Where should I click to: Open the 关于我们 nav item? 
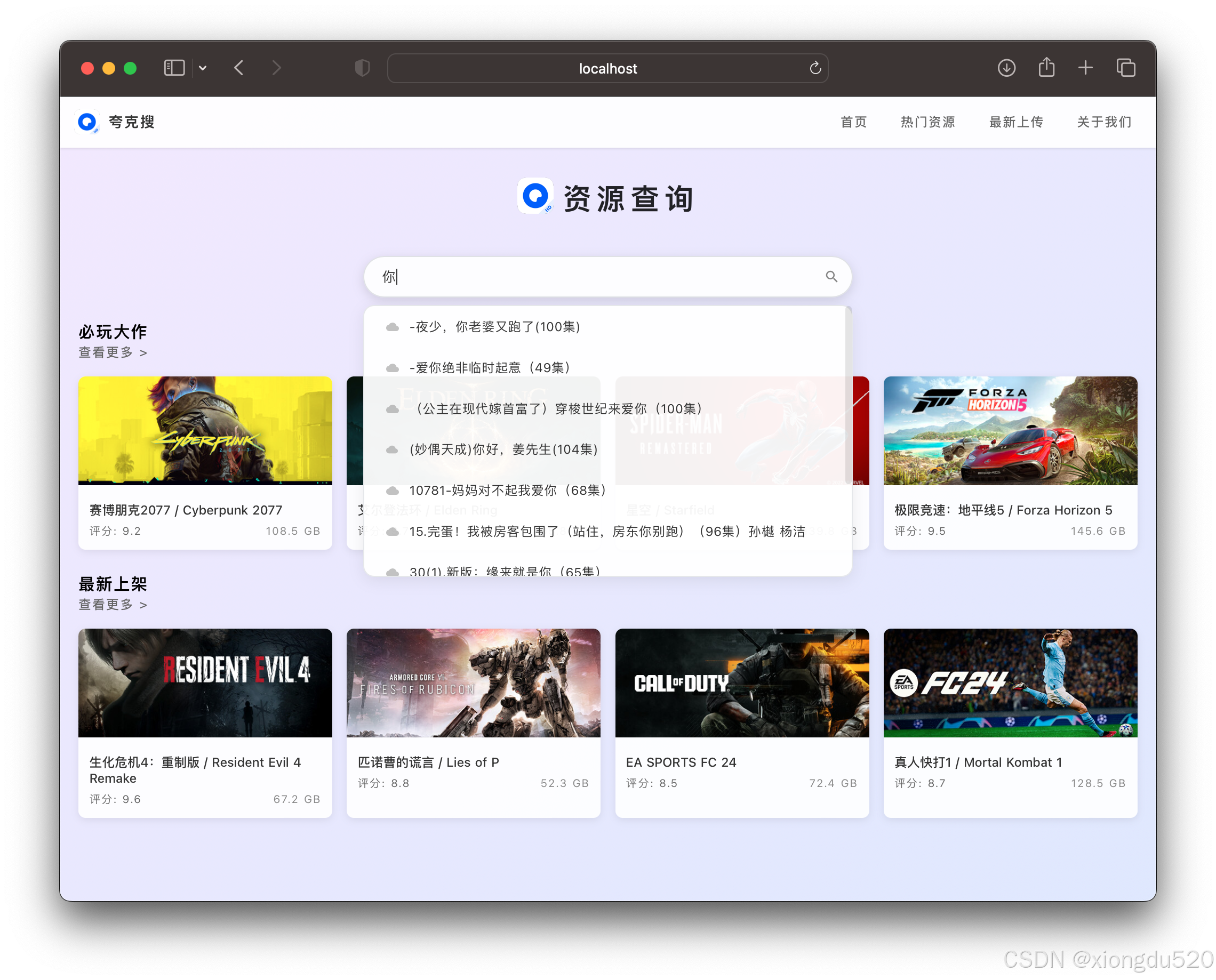1103,122
